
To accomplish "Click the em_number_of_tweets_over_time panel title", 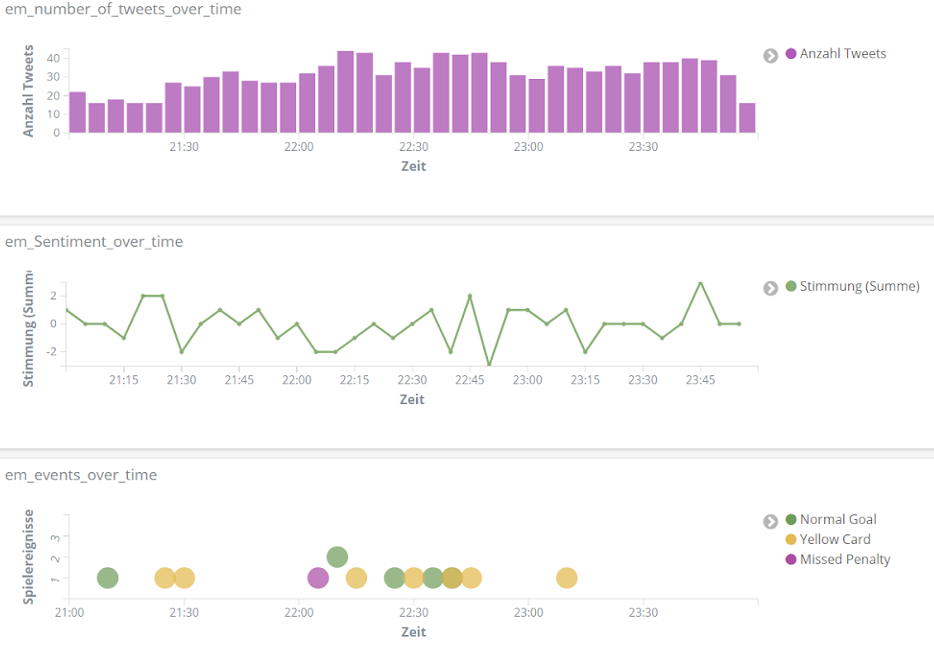I will pos(123,9).
